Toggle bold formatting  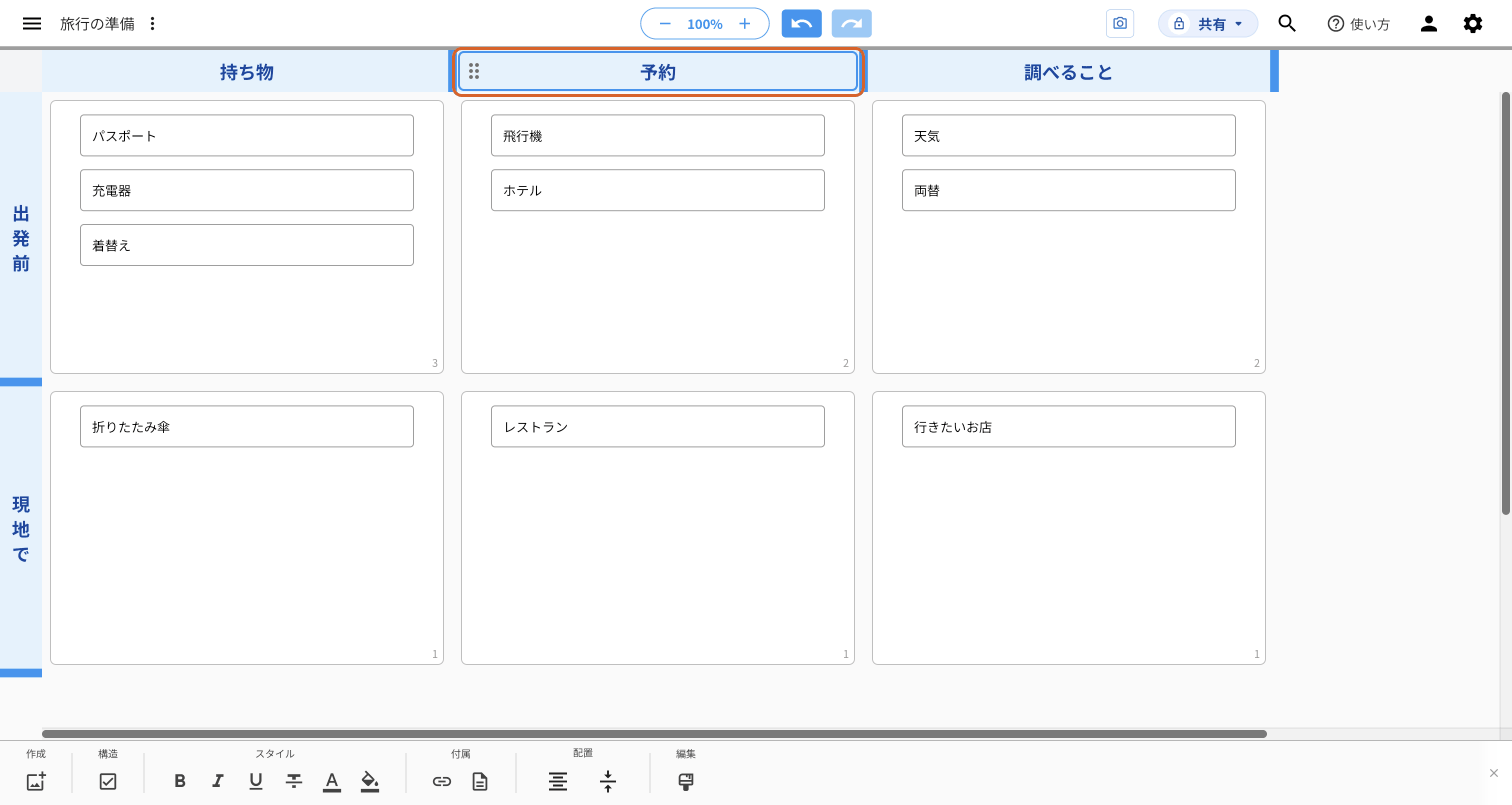[x=180, y=781]
